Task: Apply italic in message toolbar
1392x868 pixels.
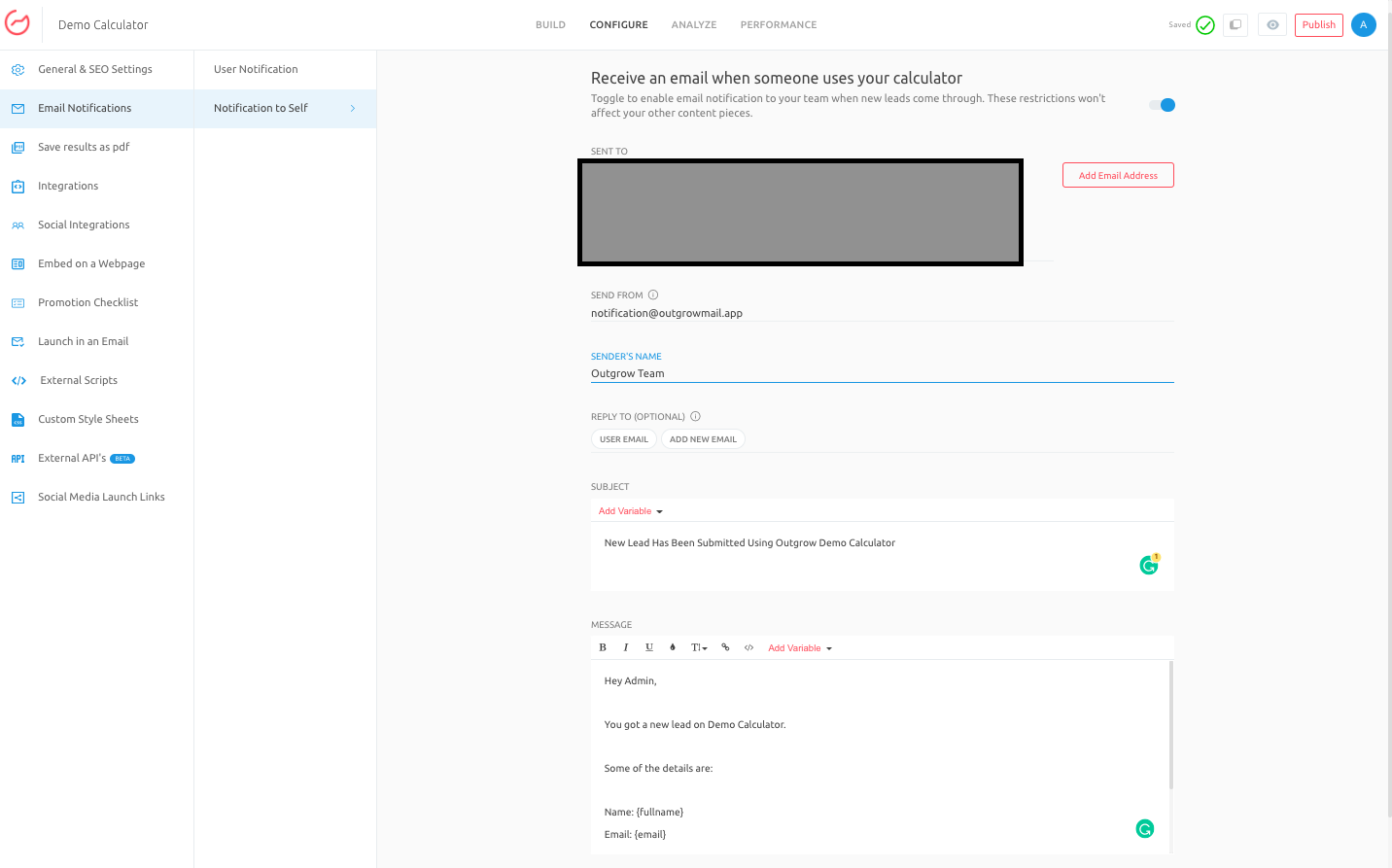Action: pos(626,647)
